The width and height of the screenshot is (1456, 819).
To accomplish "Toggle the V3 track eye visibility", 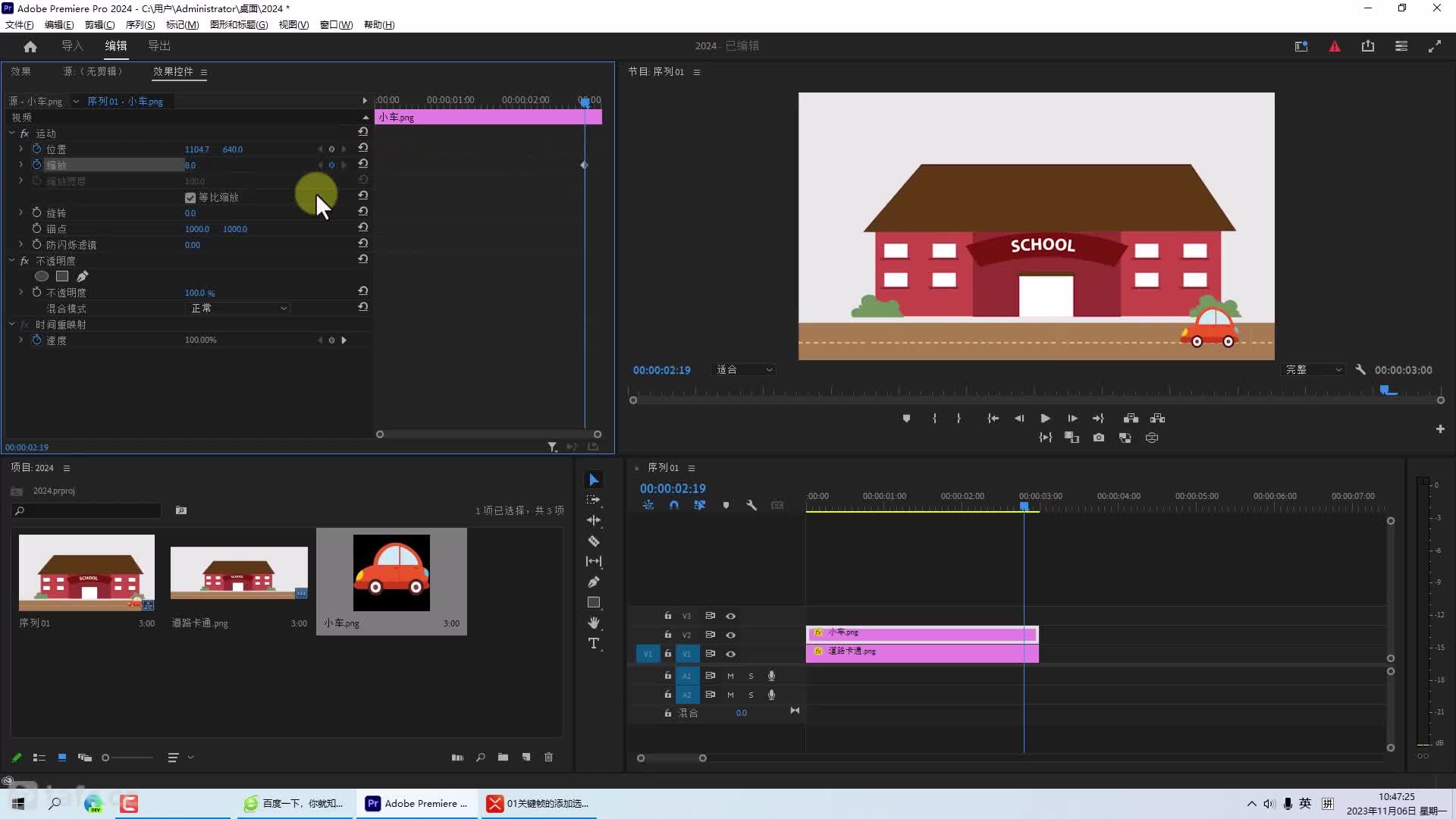I will [x=730, y=616].
